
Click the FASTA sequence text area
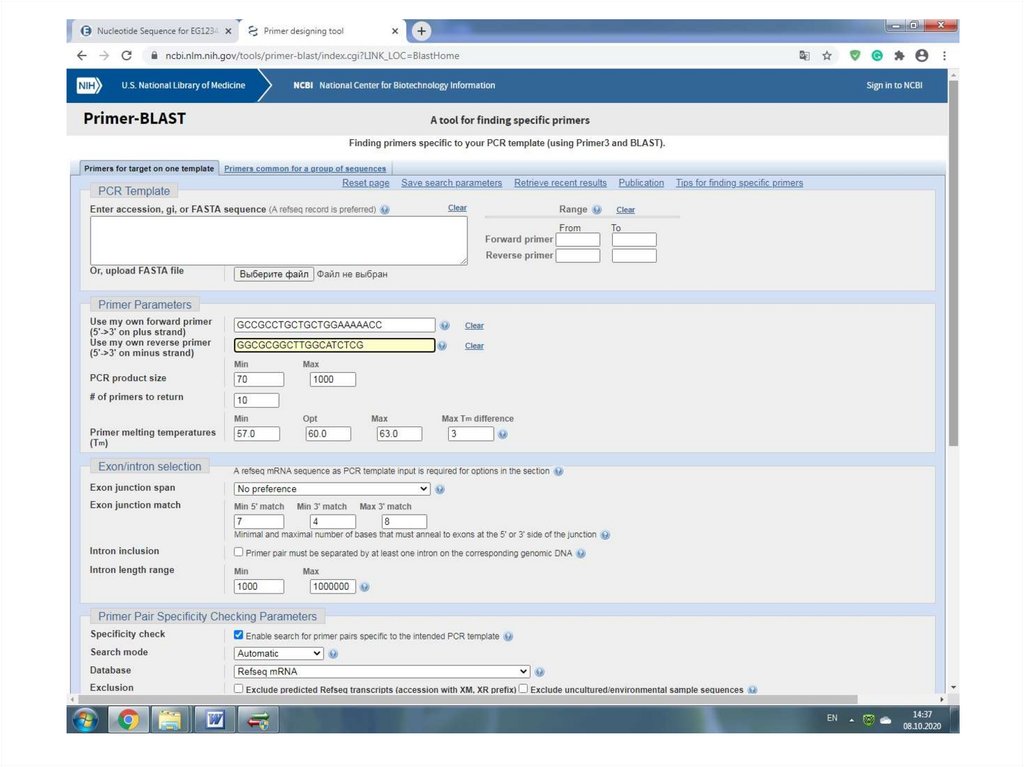279,241
